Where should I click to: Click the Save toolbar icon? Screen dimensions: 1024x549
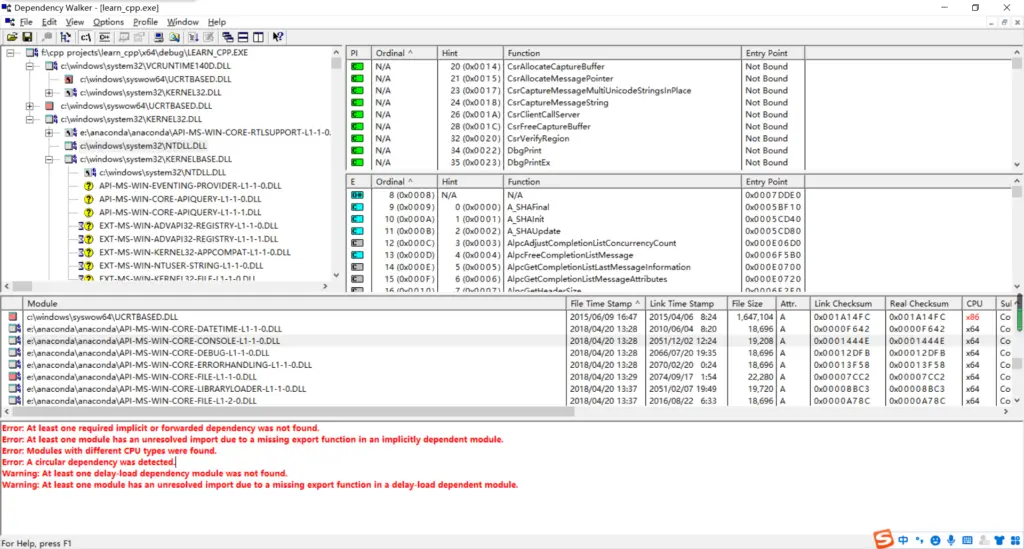click(x=27, y=37)
